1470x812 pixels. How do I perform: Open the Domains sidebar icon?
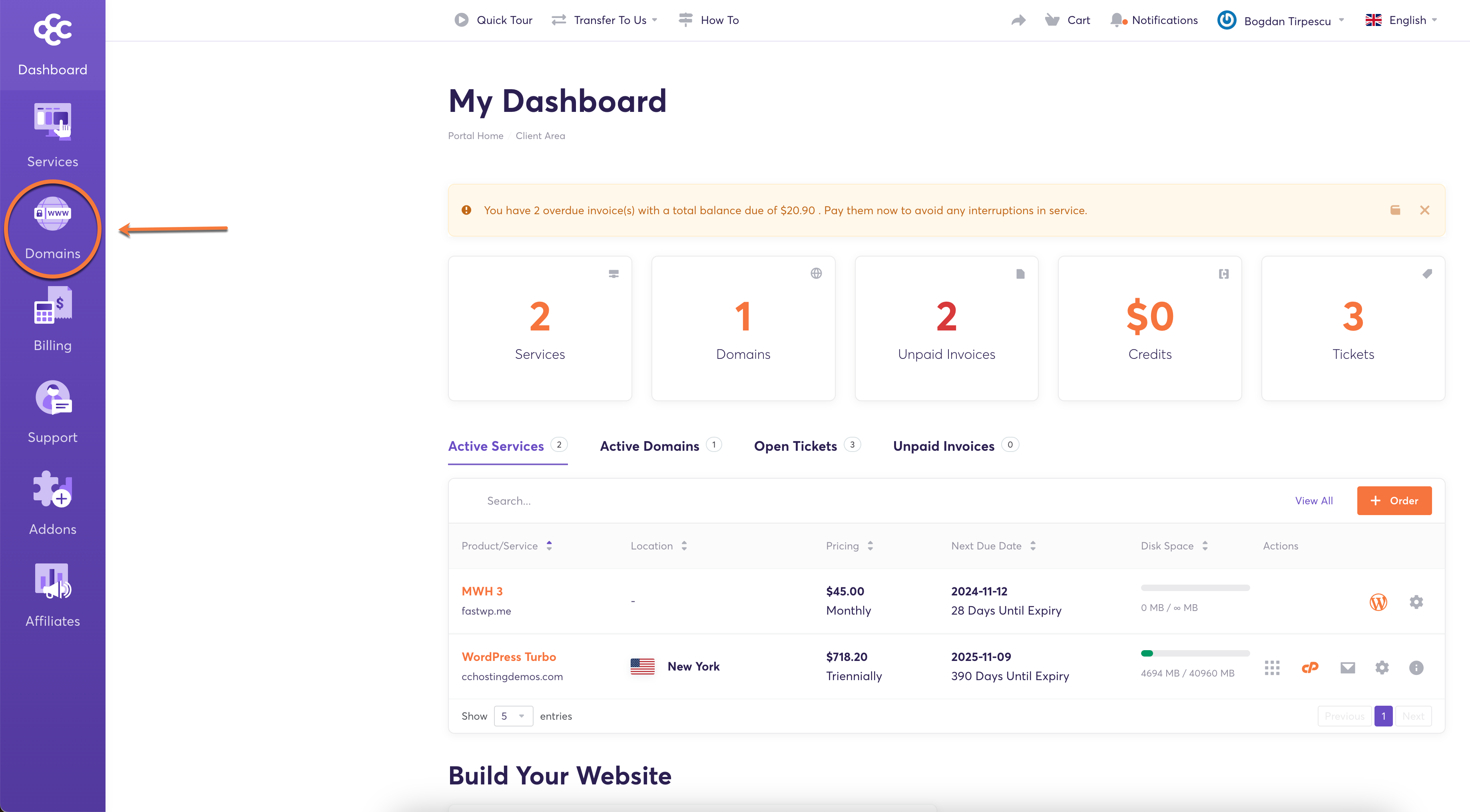point(52,214)
